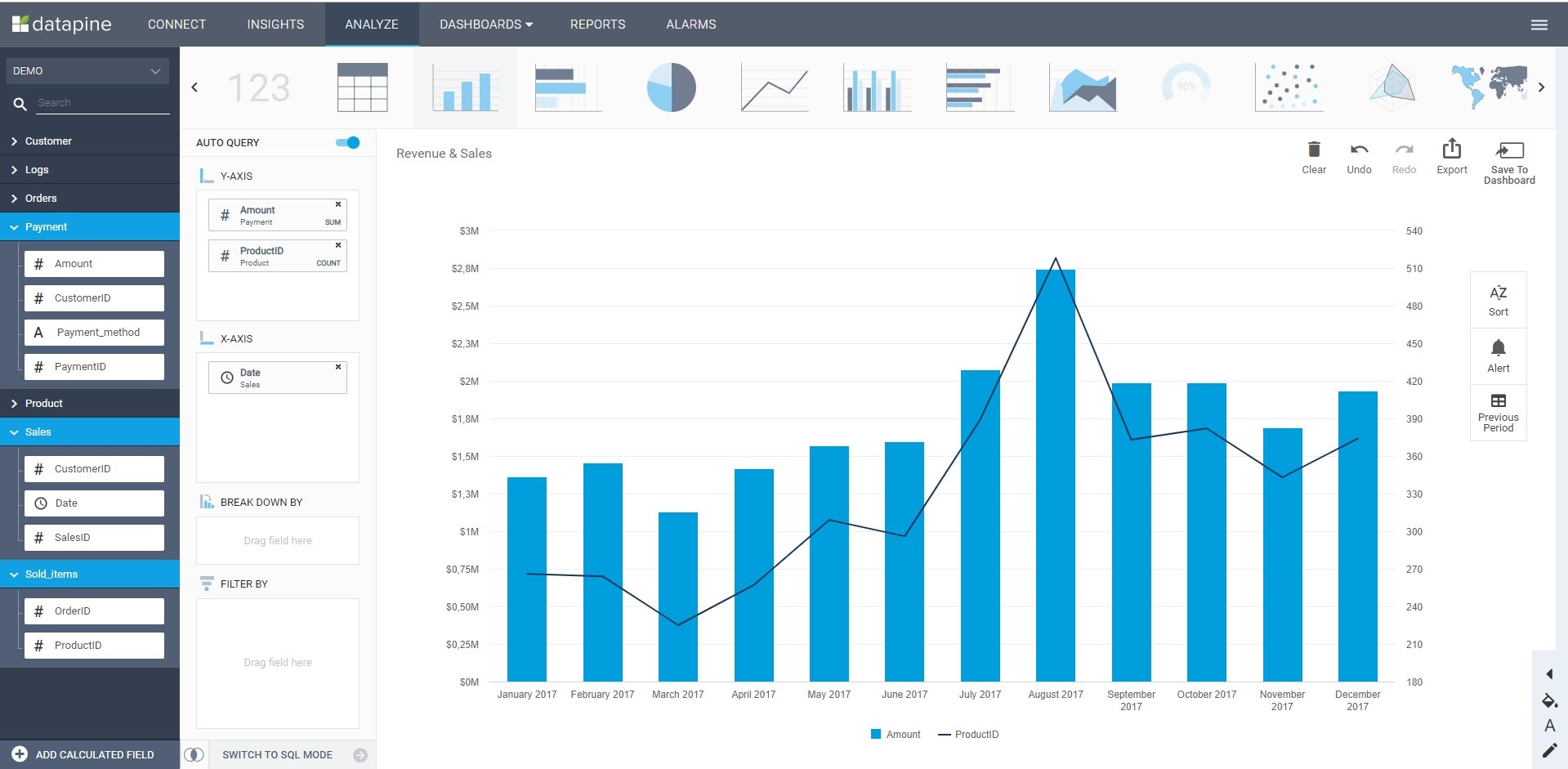1568x769 pixels.
Task: Collapse the Sold_items table
Action: (90, 574)
